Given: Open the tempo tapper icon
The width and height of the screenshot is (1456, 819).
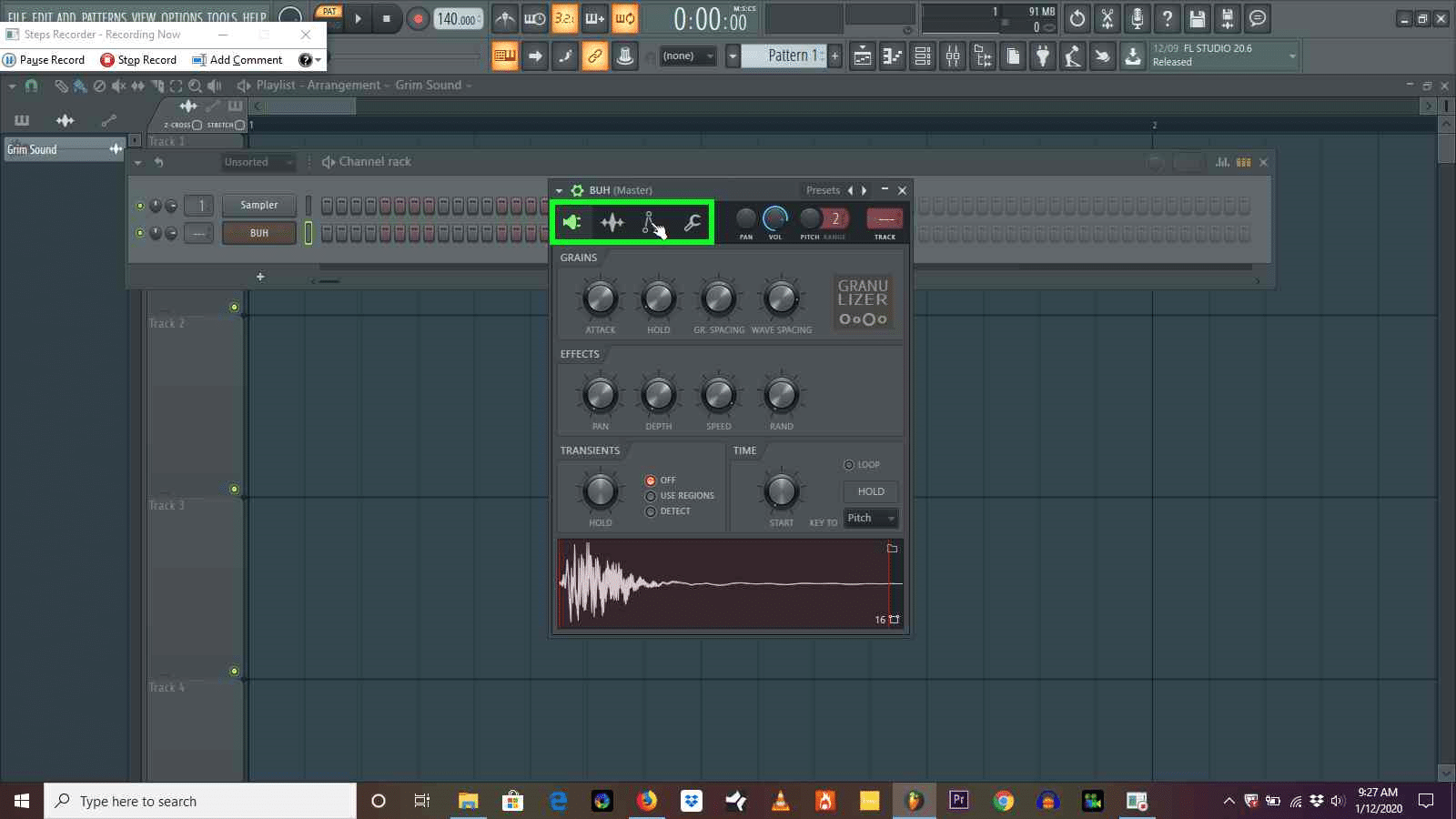Looking at the screenshot, I should click(1073, 56).
